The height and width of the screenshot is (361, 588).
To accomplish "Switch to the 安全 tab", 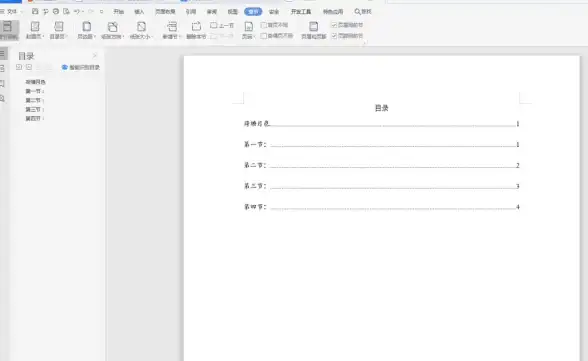I will (x=274, y=12).
